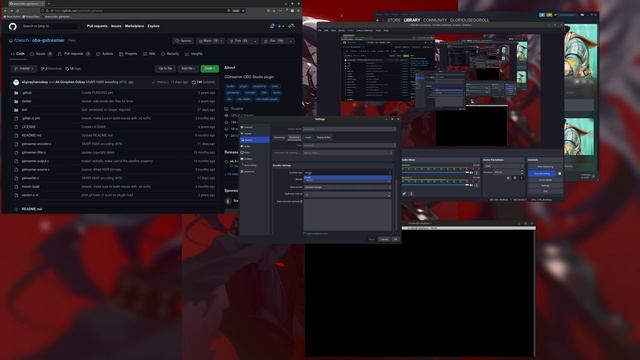The height and width of the screenshot is (360, 640).
Task: Open the Star list dropdown arrow
Action: [291, 41]
